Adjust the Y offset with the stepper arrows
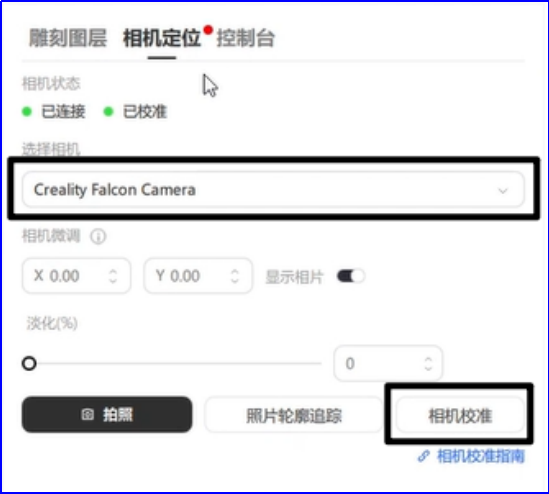 (235, 276)
